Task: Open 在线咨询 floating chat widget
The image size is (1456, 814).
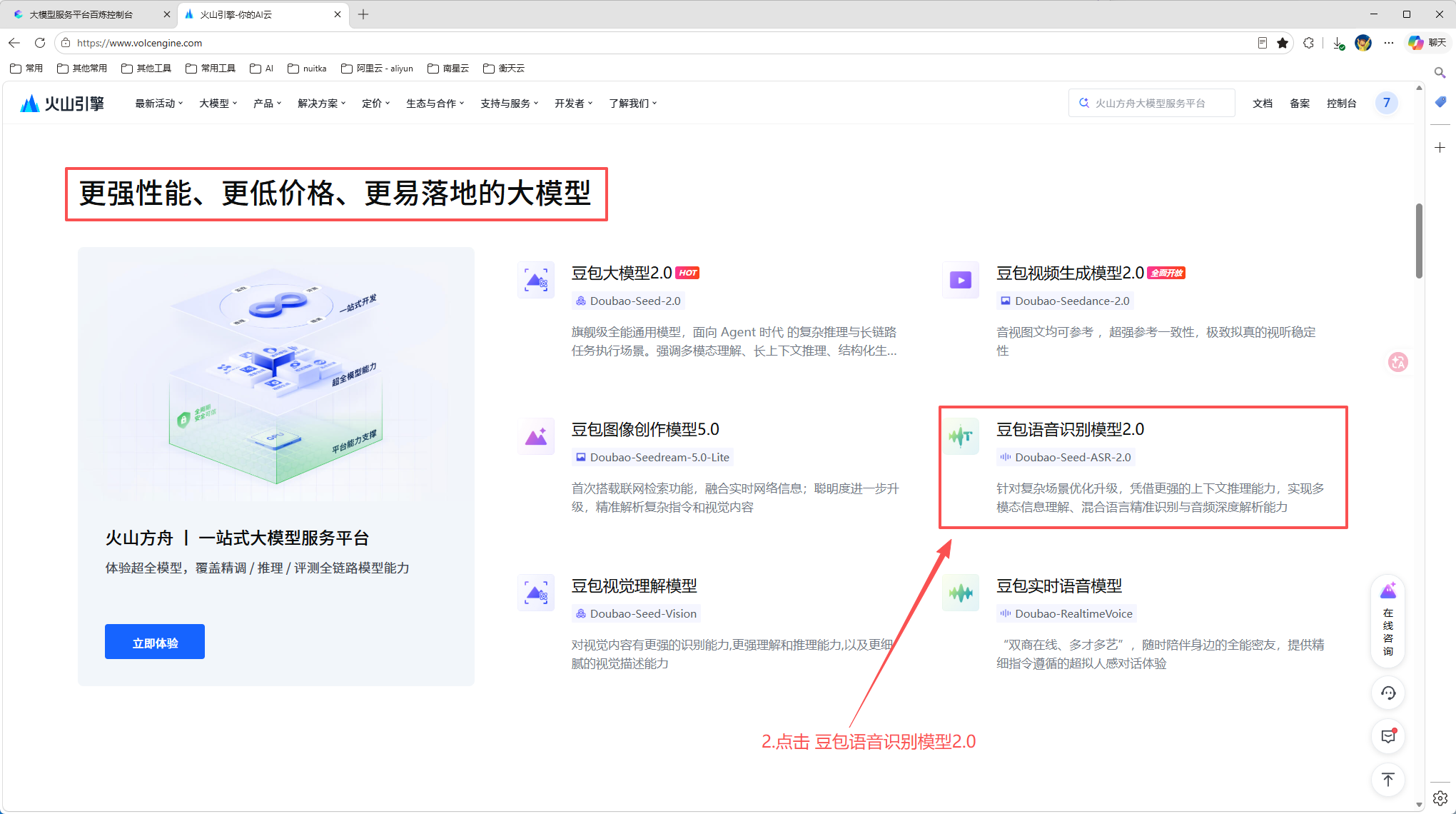Action: [1388, 621]
